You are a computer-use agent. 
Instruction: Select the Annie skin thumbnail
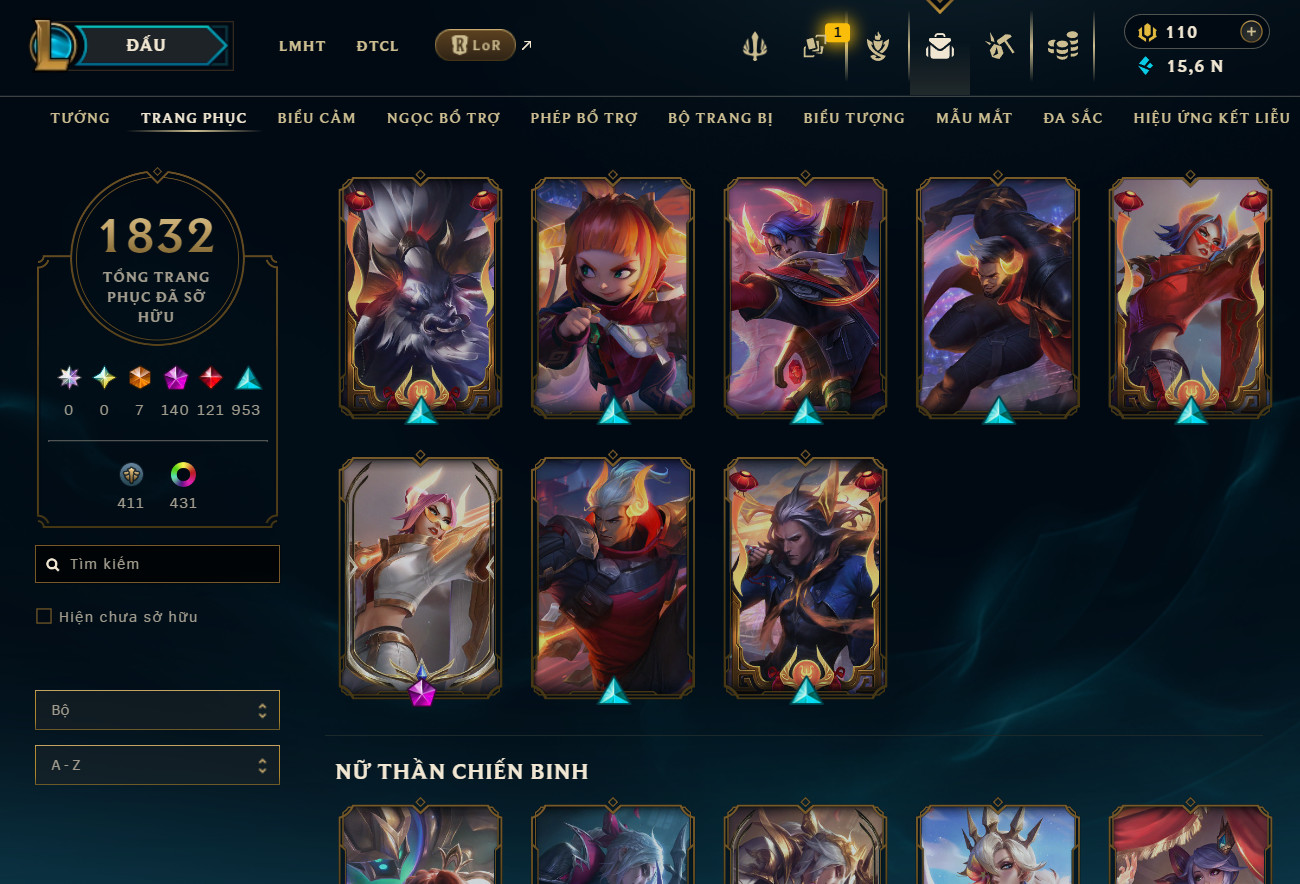point(613,298)
